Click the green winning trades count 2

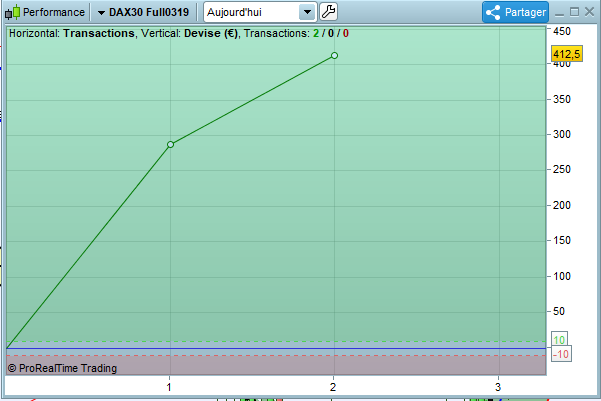pos(316,33)
